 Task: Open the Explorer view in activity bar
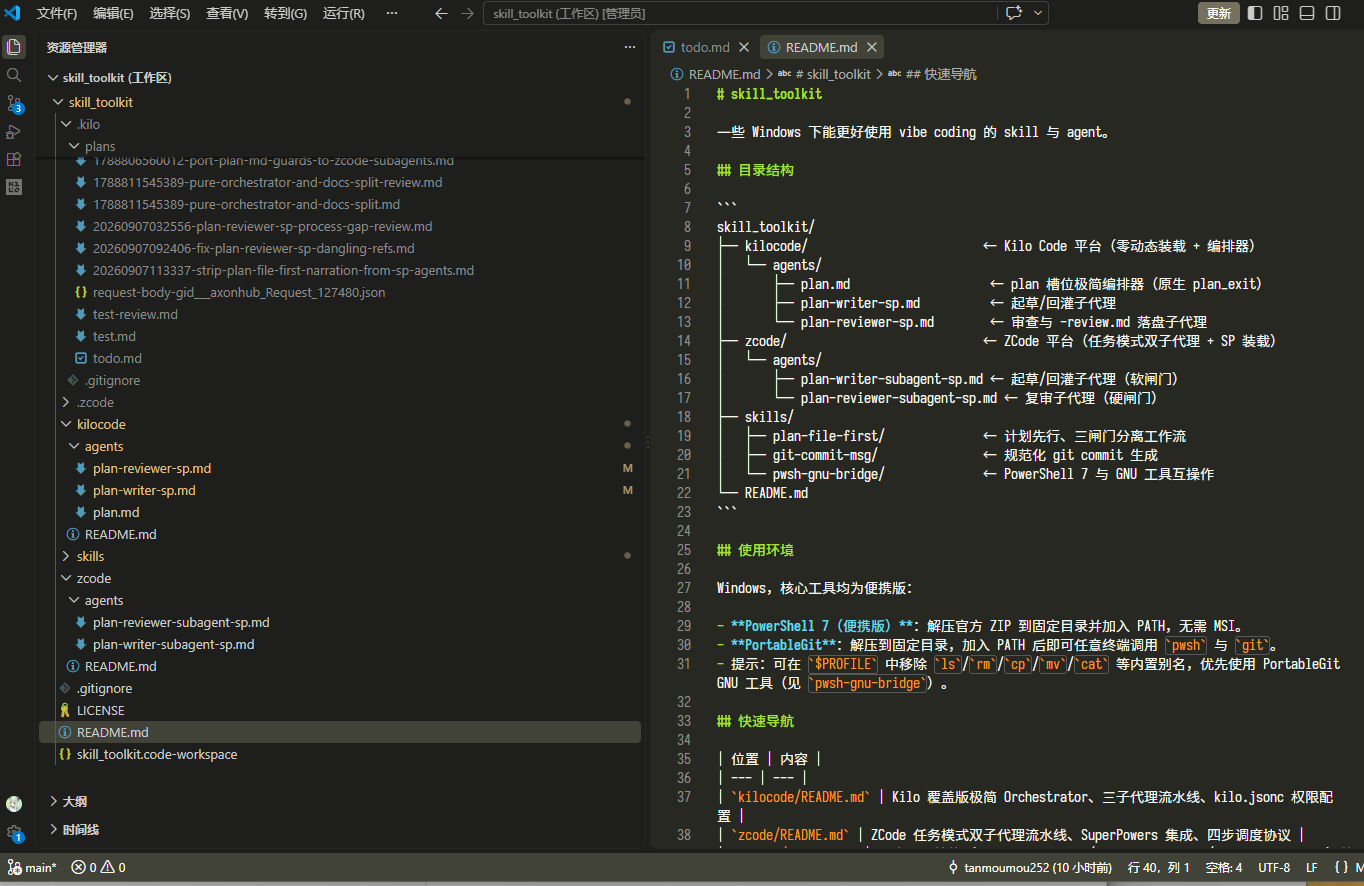[14, 47]
